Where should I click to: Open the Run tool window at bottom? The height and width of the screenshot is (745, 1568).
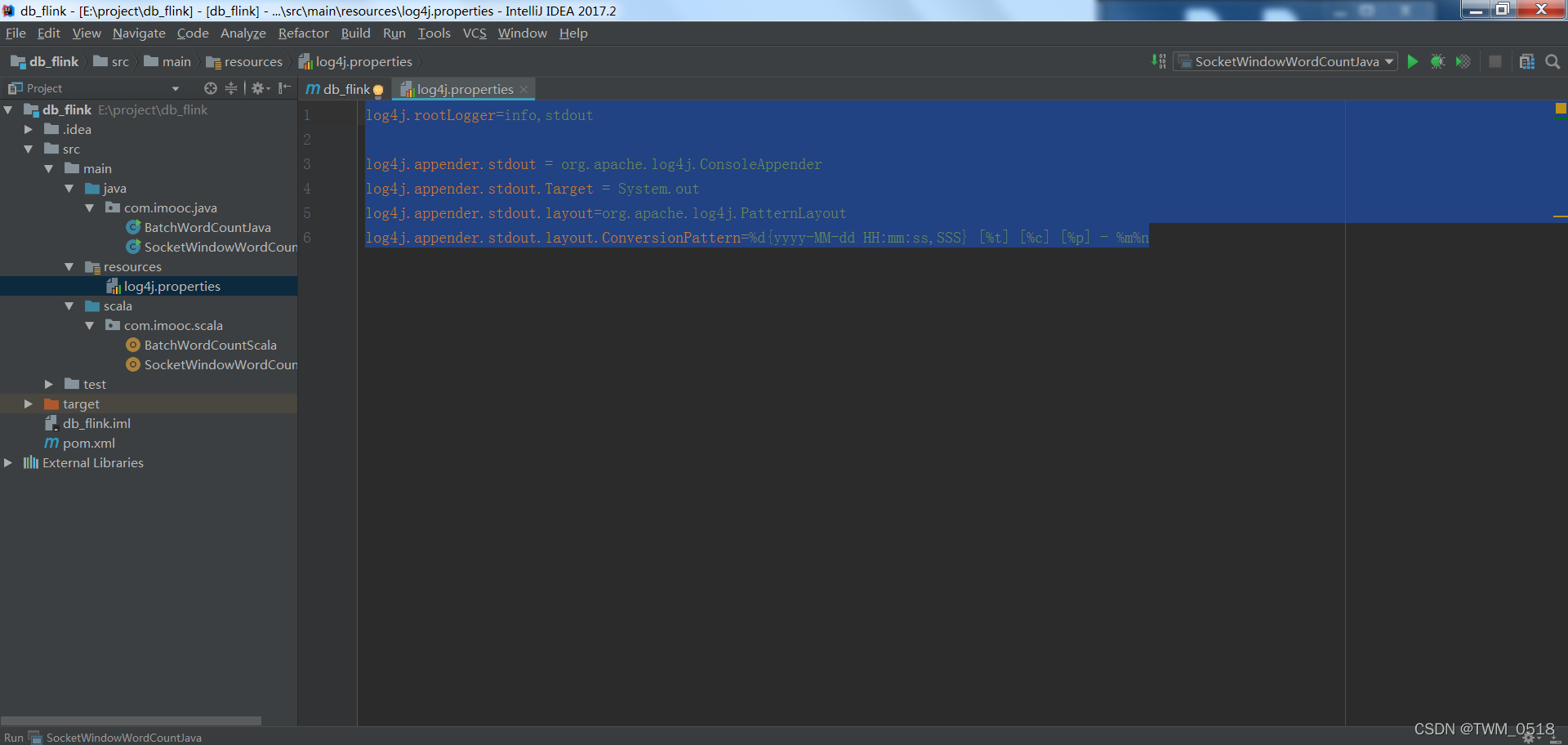coord(14,738)
